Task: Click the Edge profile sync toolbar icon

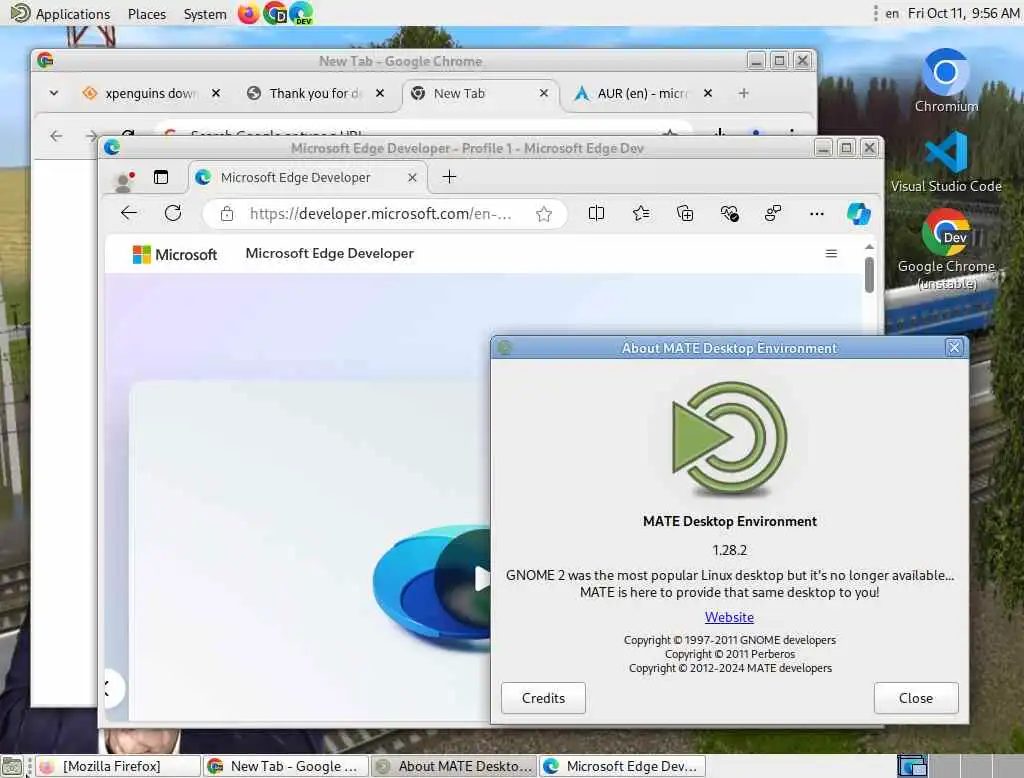Action: pos(773,213)
